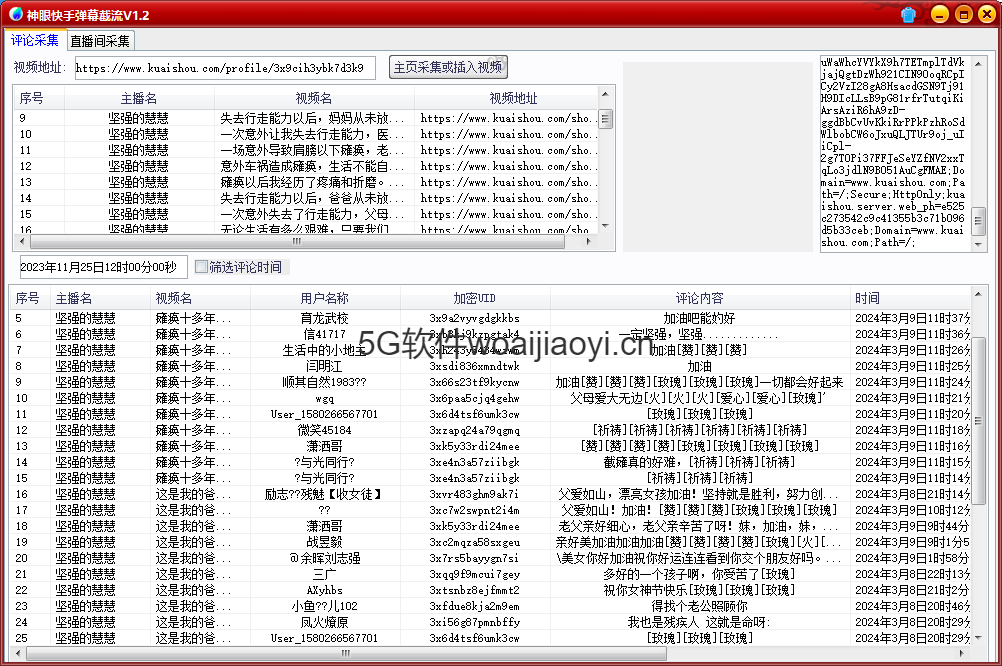The height and width of the screenshot is (666, 1002).
Task: Select username 闫明江
Action: [x=325, y=366]
